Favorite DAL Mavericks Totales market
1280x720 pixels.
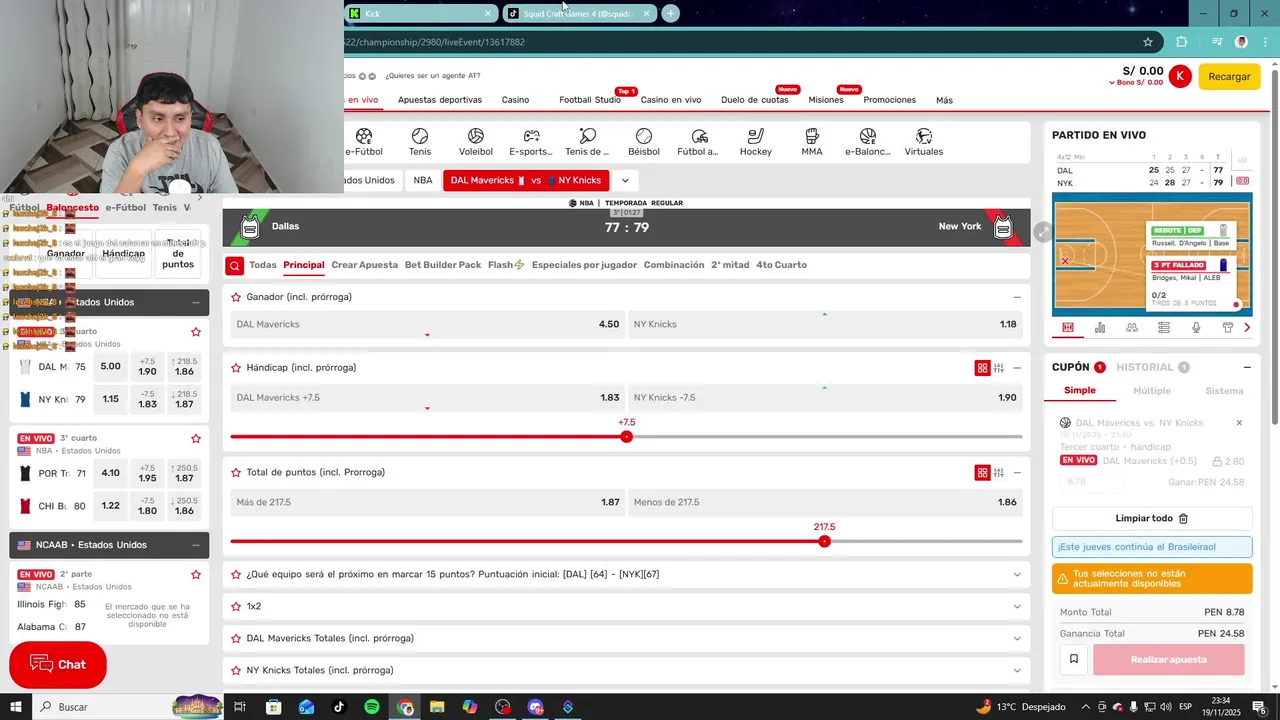[236, 638]
